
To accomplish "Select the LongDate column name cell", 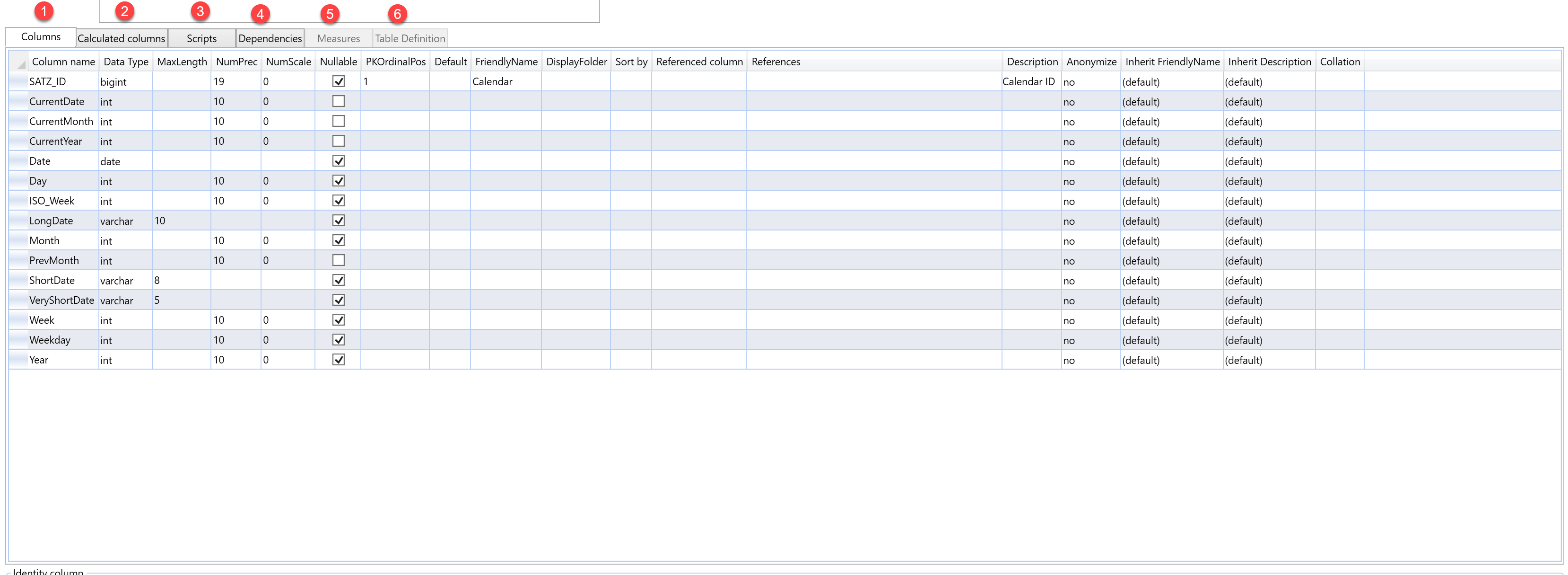I will [x=63, y=221].
